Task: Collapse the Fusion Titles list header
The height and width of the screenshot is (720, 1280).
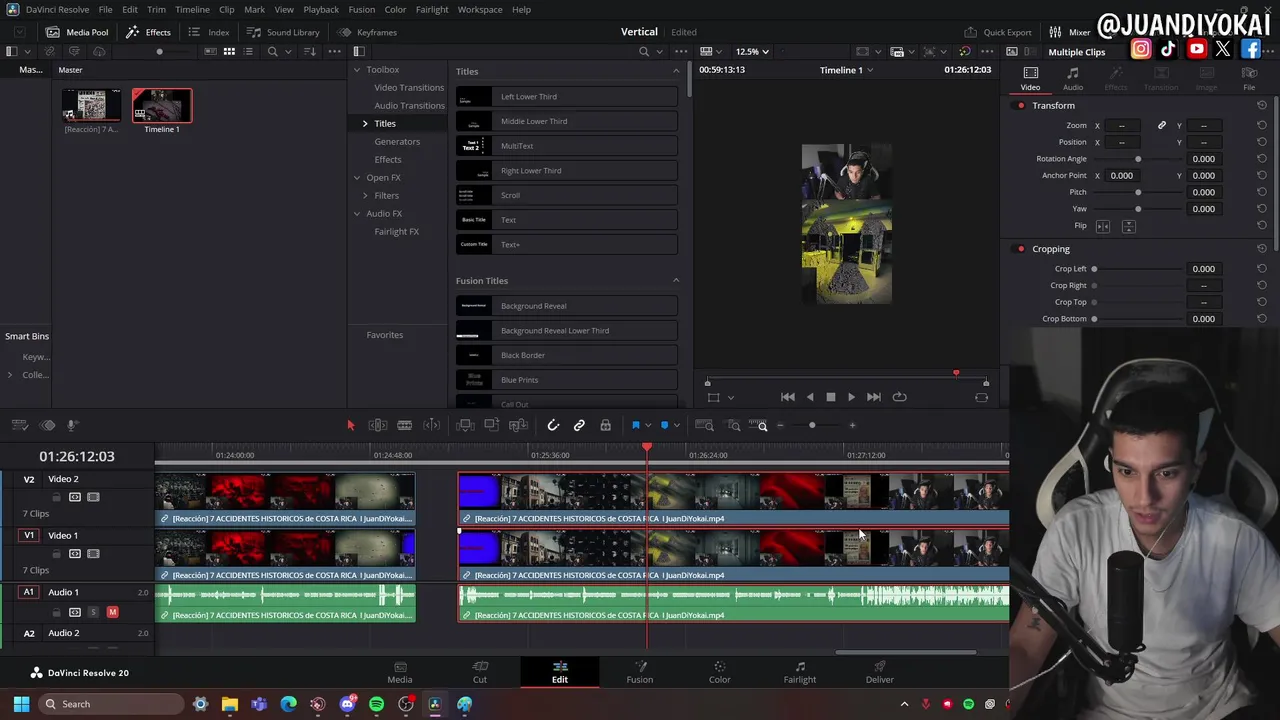Action: point(676,281)
